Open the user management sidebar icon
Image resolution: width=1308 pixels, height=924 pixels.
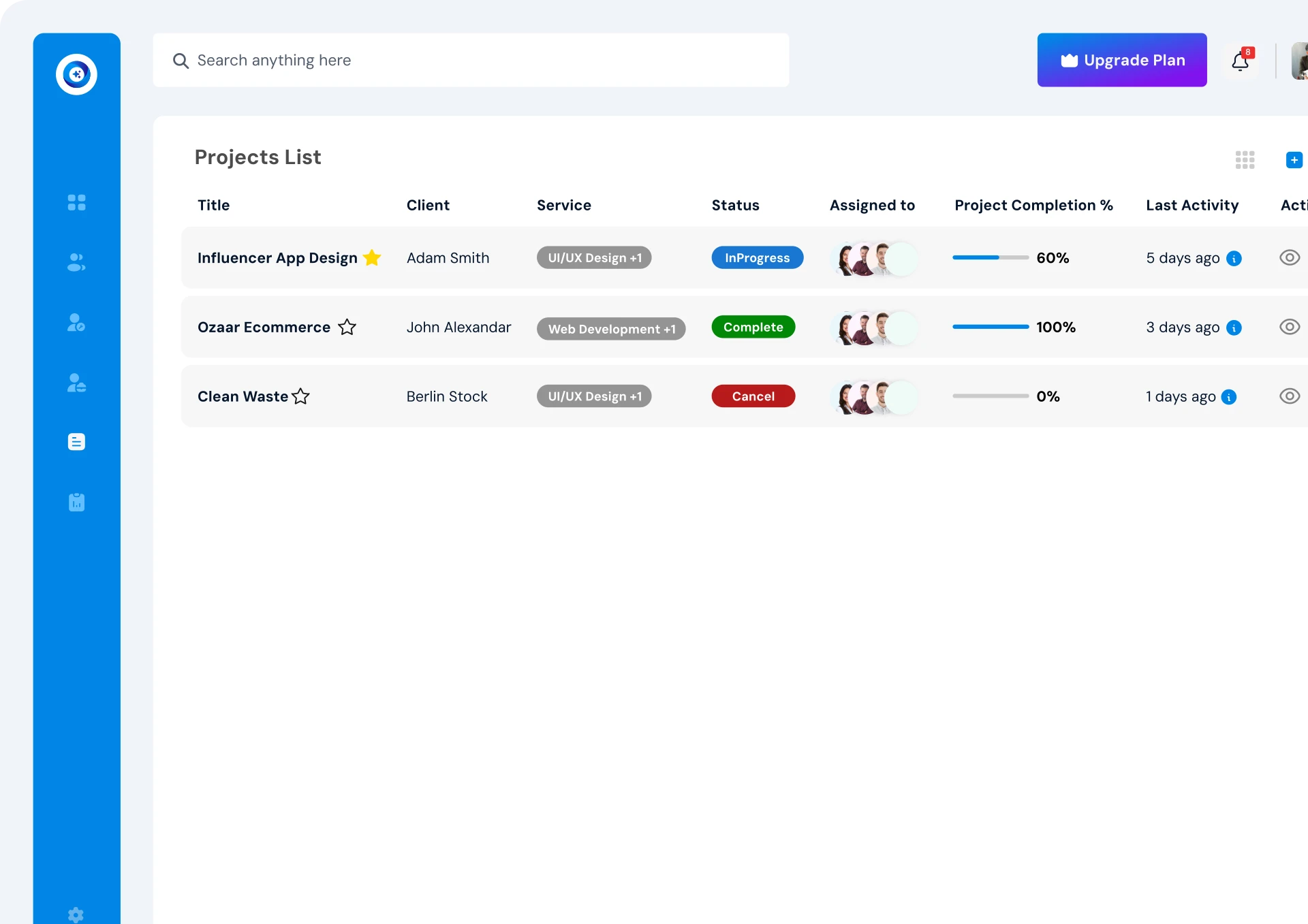tap(76, 322)
